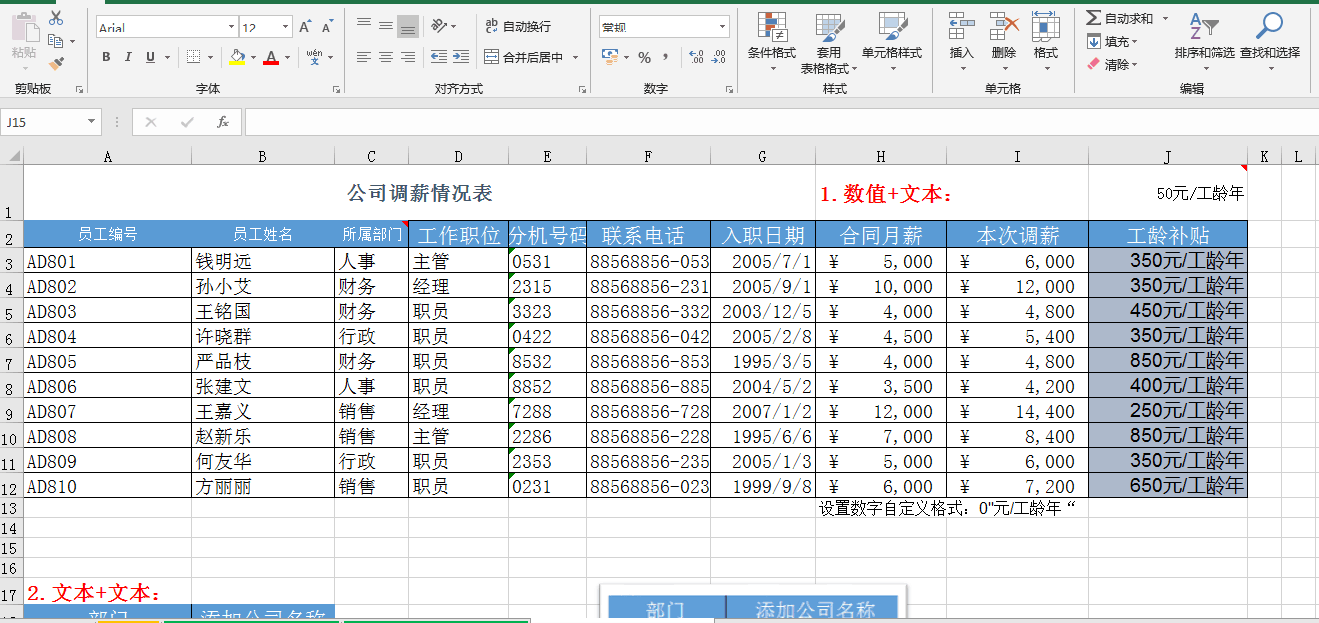
Task: Click the 工龄补贴 header cell
Action: pos(1168,236)
